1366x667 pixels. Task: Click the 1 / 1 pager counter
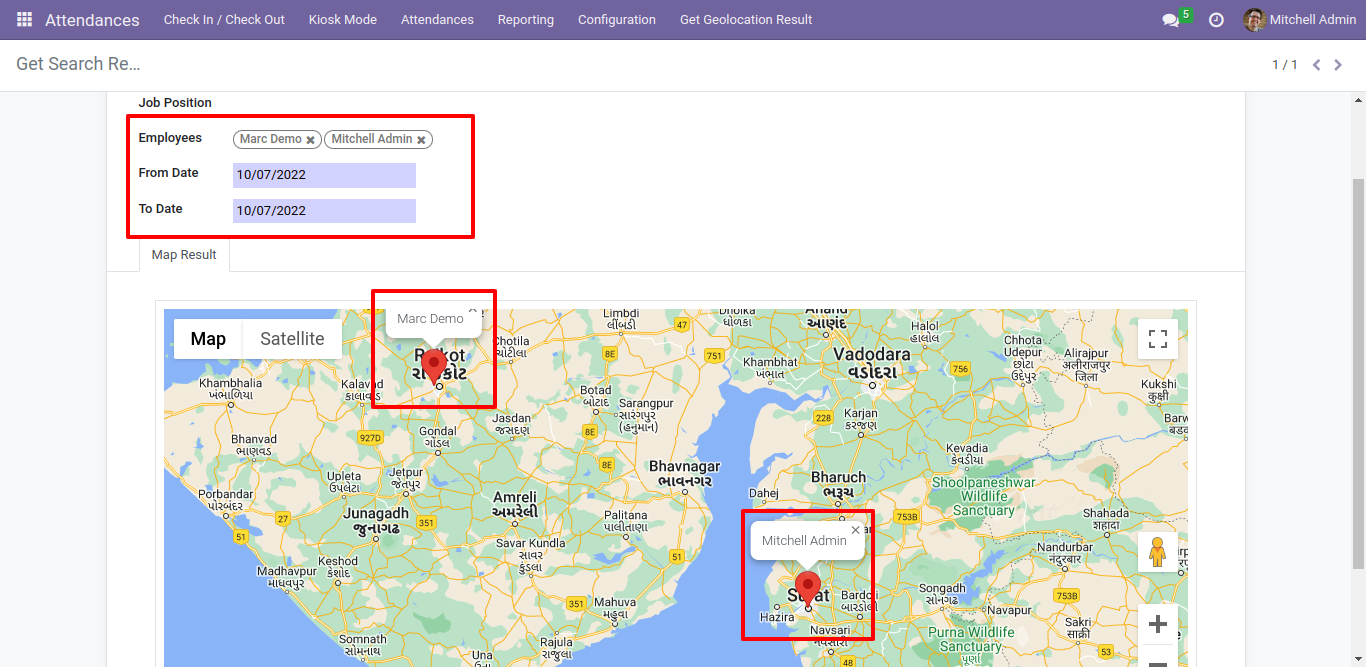1285,65
